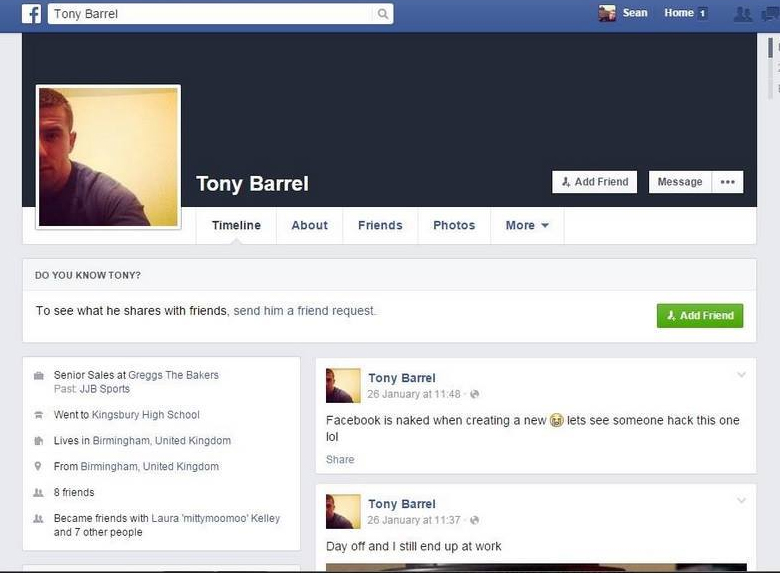
Task: Click send him a friend request link
Action: pyautogui.click(x=304, y=311)
